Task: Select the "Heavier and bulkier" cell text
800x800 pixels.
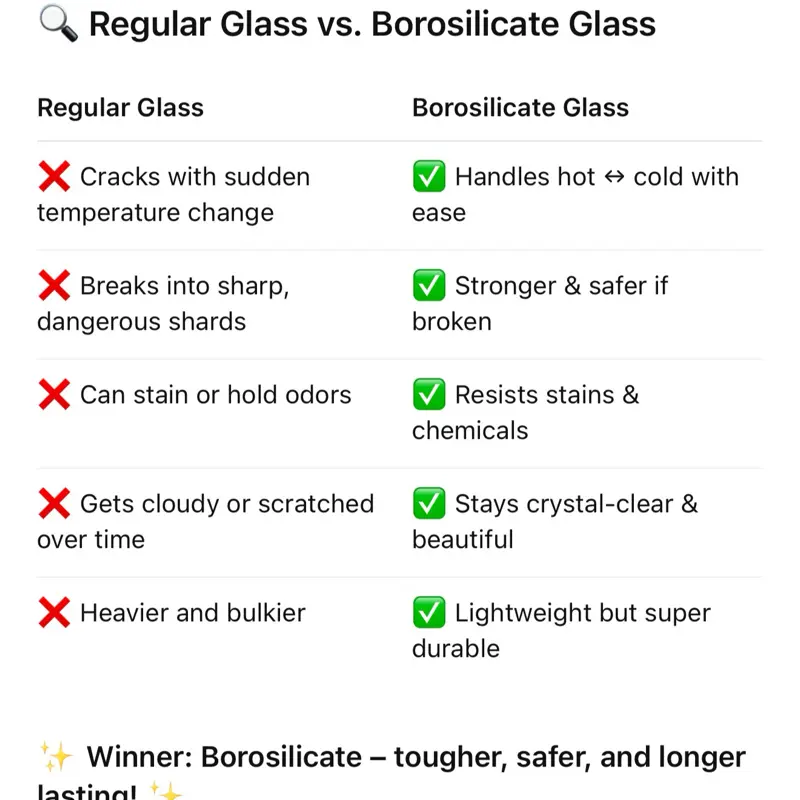Action: click(193, 613)
